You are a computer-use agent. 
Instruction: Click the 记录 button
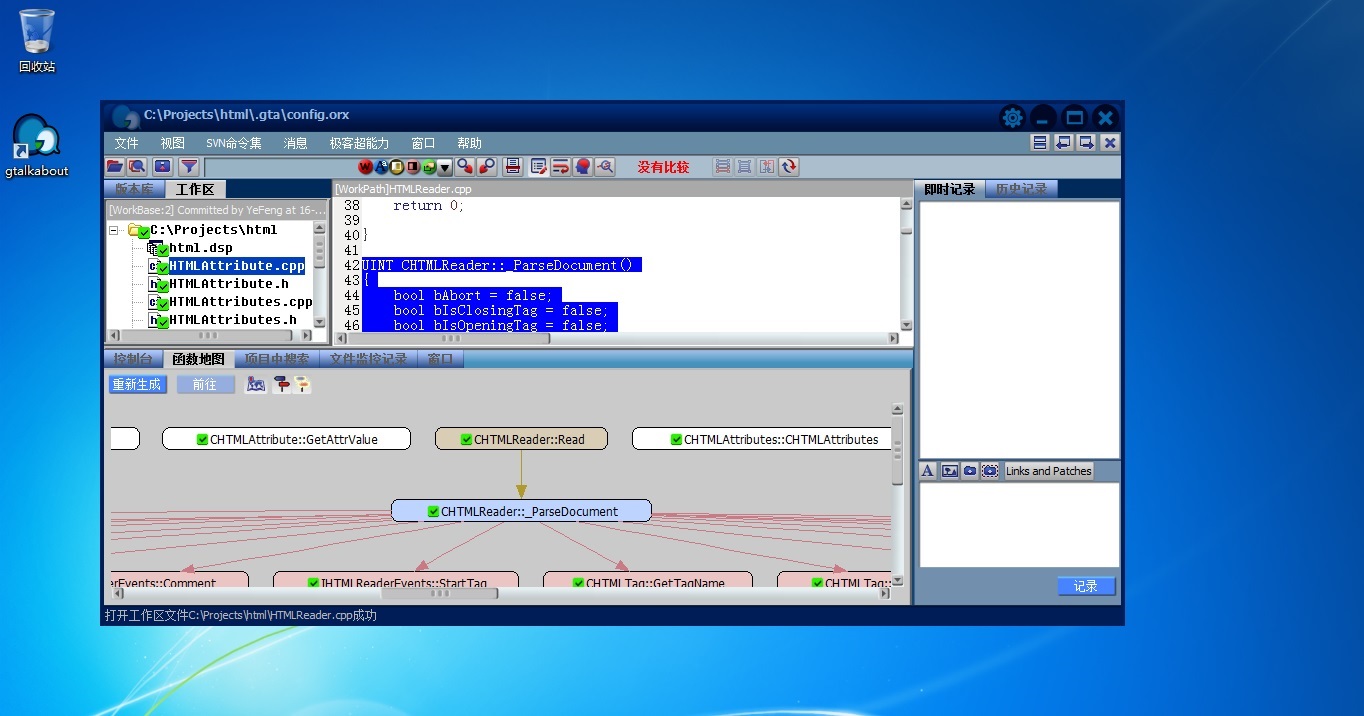[1086, 586]
